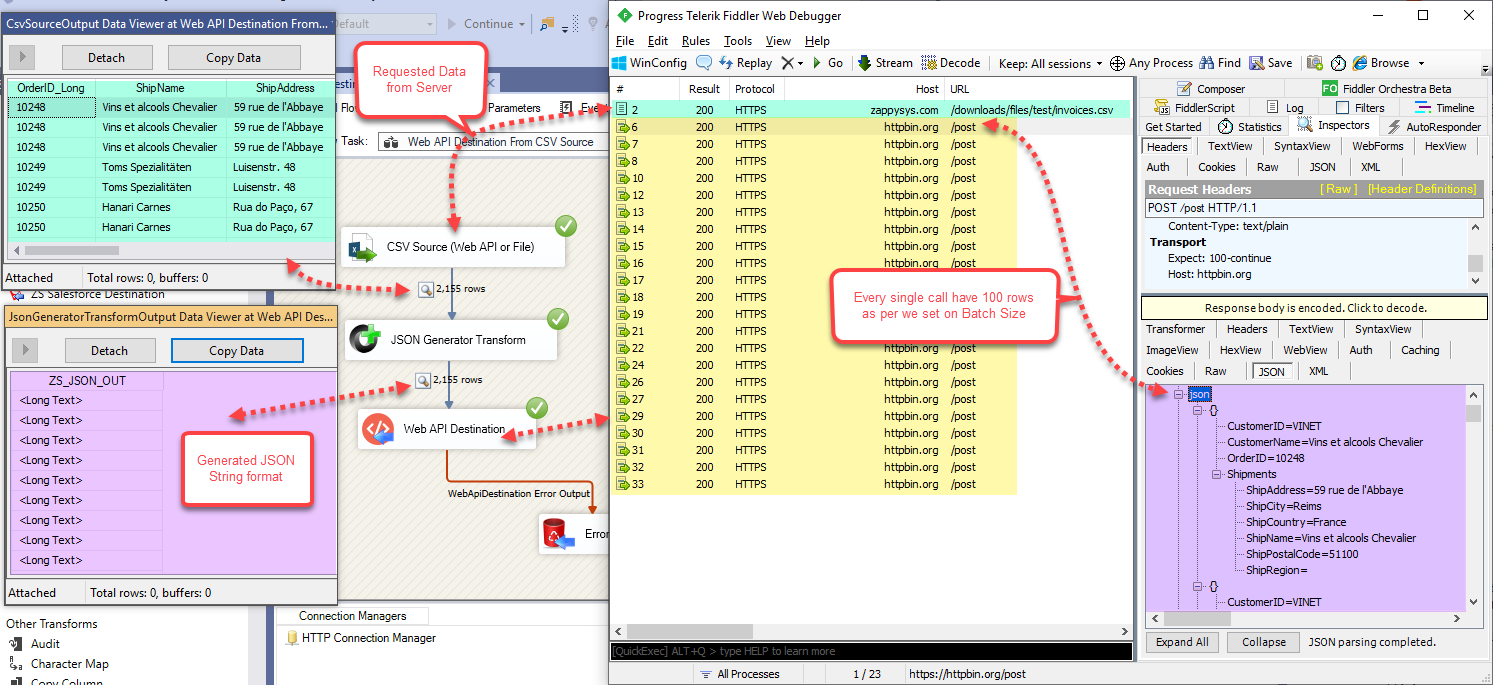Open the FiddlerScript tab

point(1194,108)
